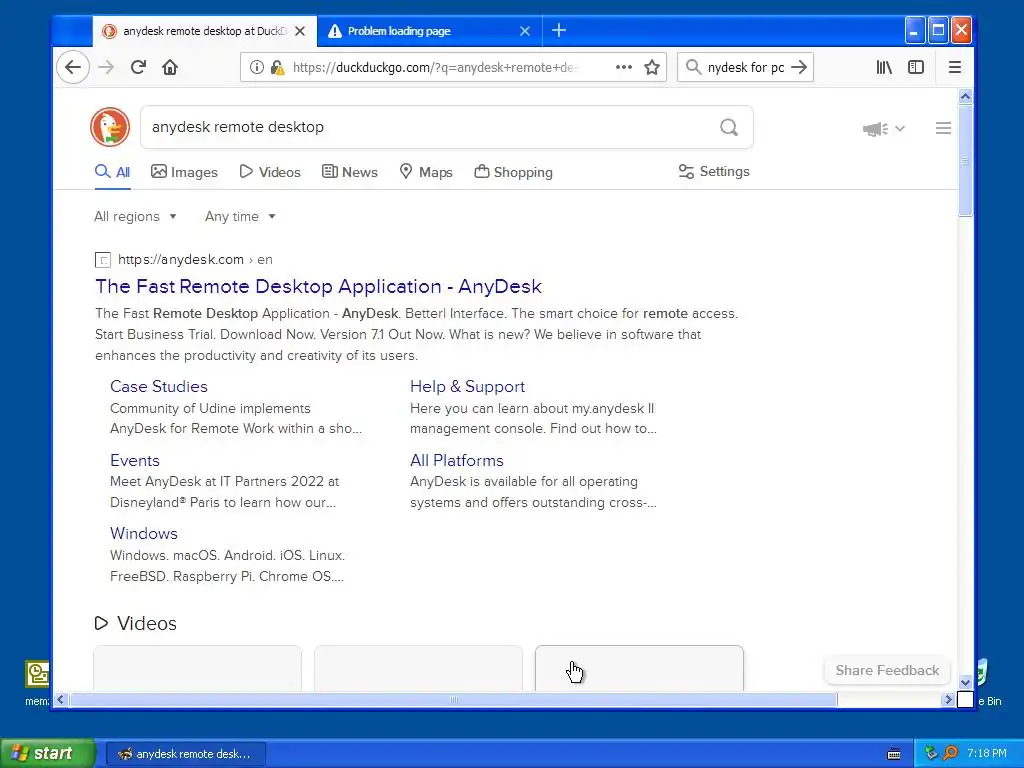Viewport: 1024px width, 768px height.
Task: Click anydesk.com favicon next to result URL
Action: pos(103,260)
